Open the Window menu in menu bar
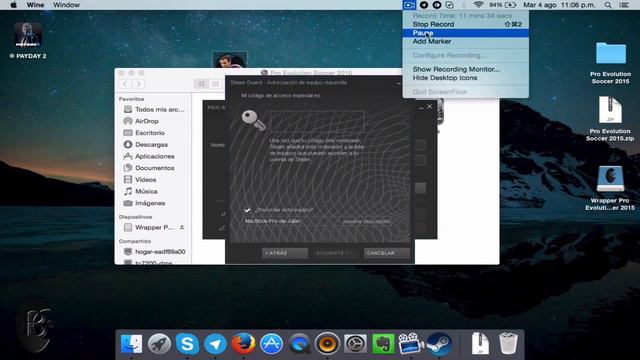Screen dimensions: 640x360 coord(66,5)
